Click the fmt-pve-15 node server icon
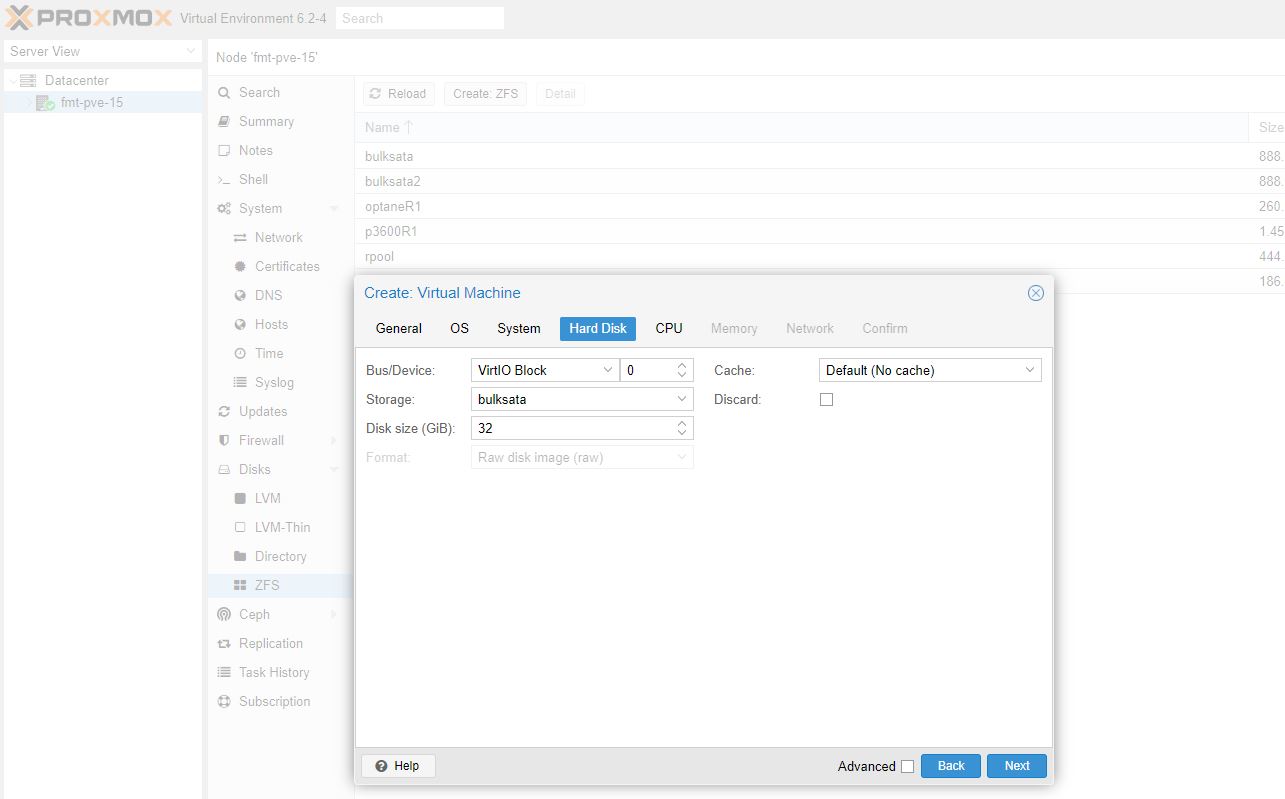Image resolution: width=1285 pixels, height=799 pixels. (45, 103)
